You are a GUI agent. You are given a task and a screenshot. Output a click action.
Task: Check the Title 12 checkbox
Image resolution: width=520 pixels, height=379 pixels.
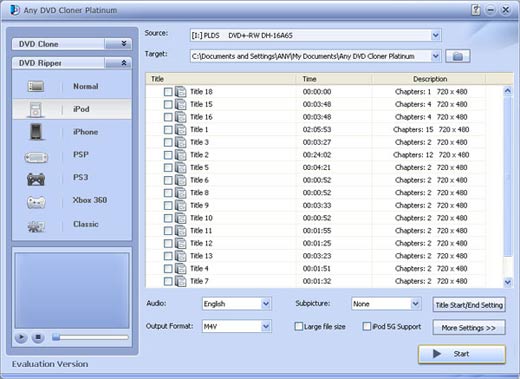[x=168, y=244]
